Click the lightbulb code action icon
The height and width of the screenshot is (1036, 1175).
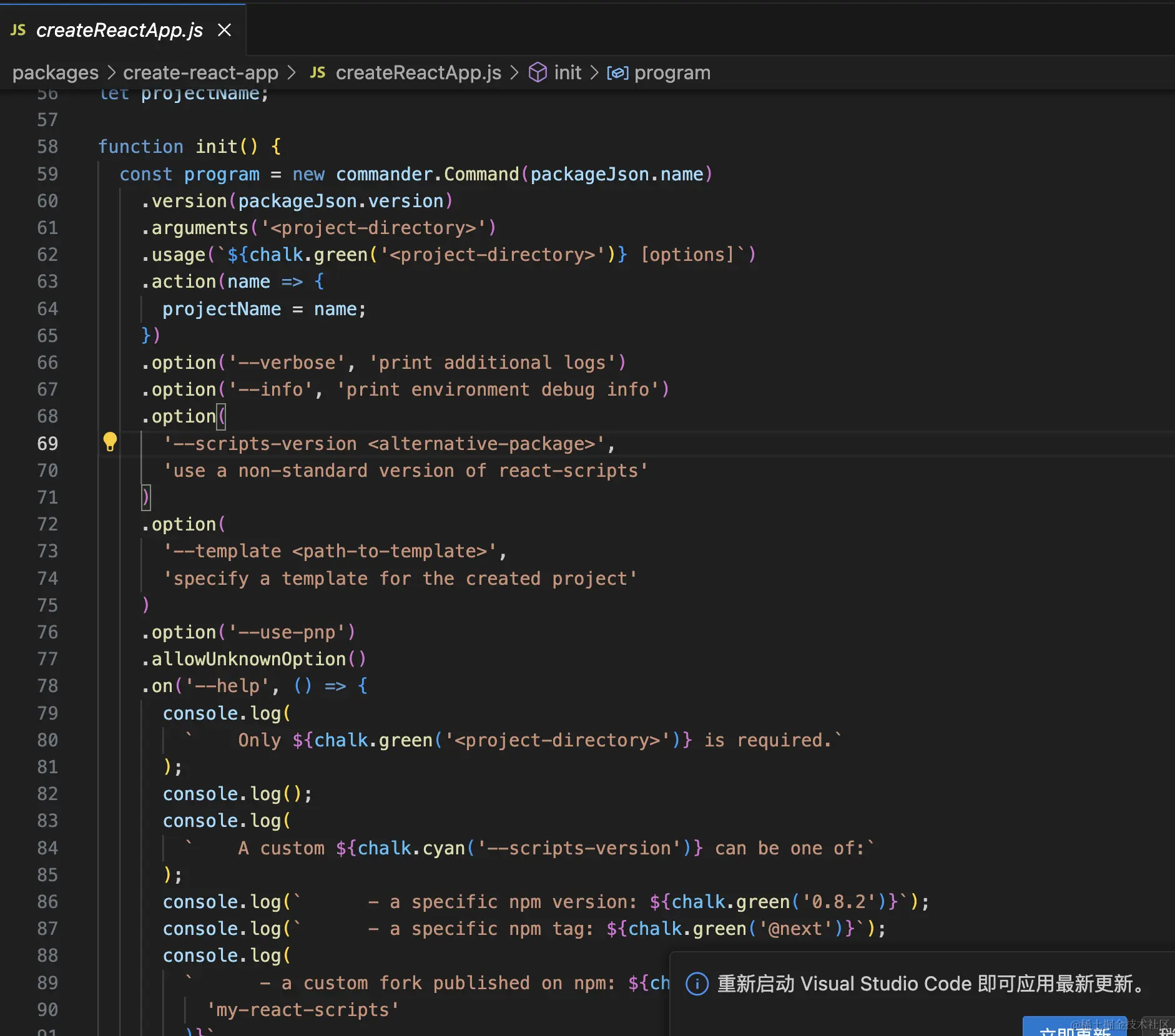[x=110, y=442]
